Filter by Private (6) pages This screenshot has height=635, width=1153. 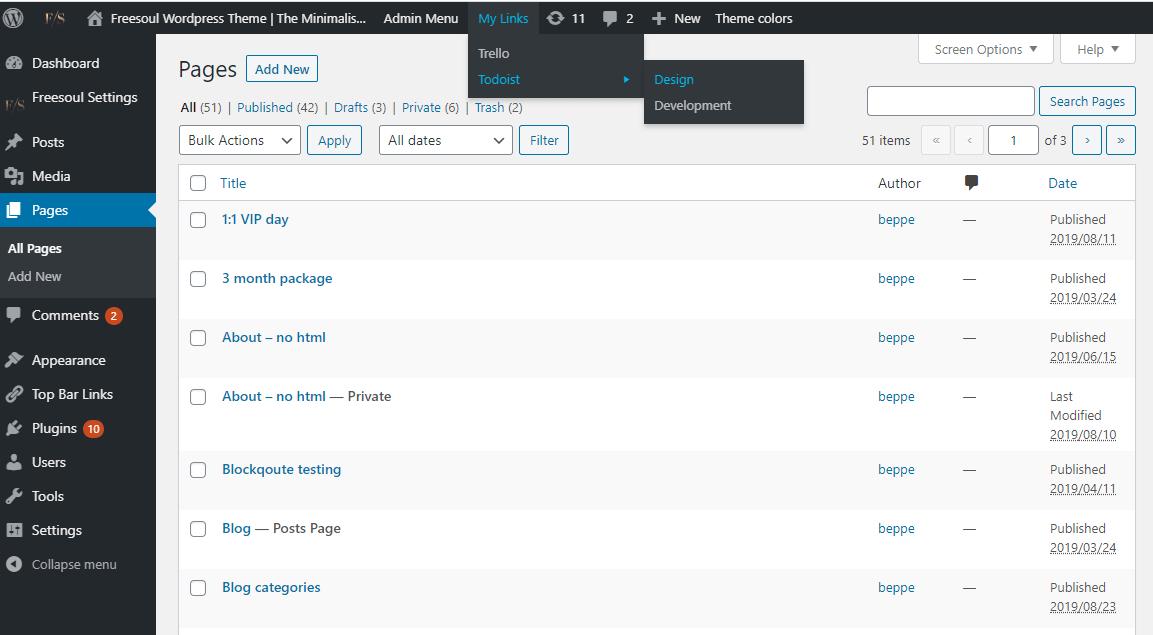coord(430,107)
